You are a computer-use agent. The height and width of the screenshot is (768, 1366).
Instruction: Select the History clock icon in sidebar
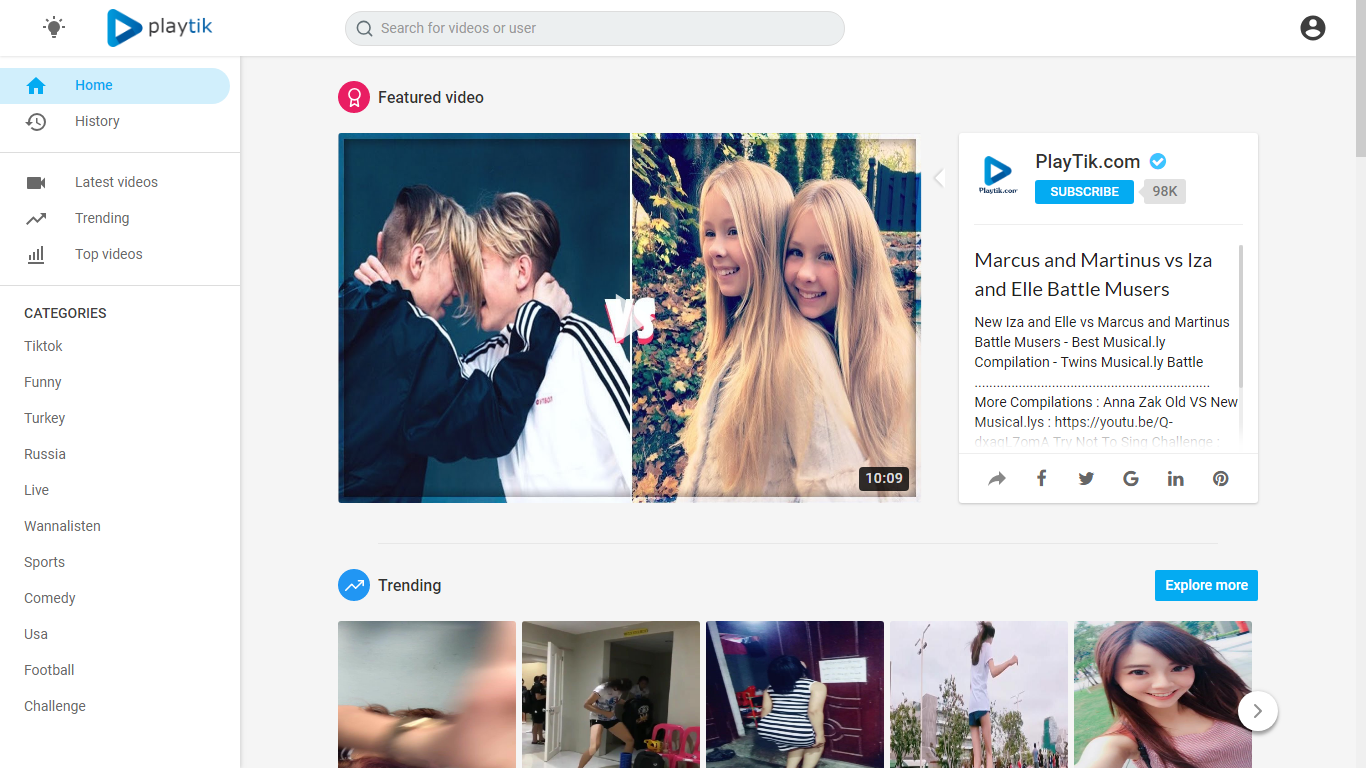point(36,121)
